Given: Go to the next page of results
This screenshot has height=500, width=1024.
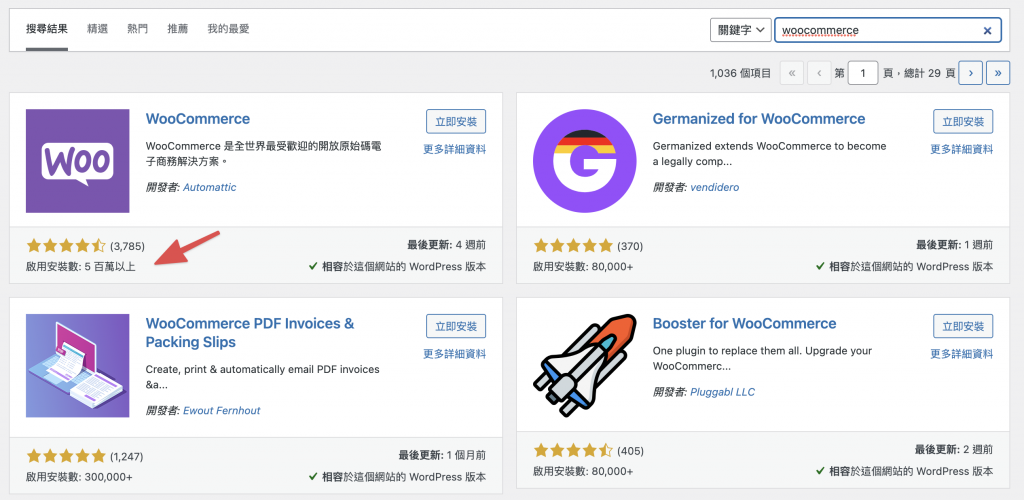Looking at the screenshot, I should tap(970, 73).
